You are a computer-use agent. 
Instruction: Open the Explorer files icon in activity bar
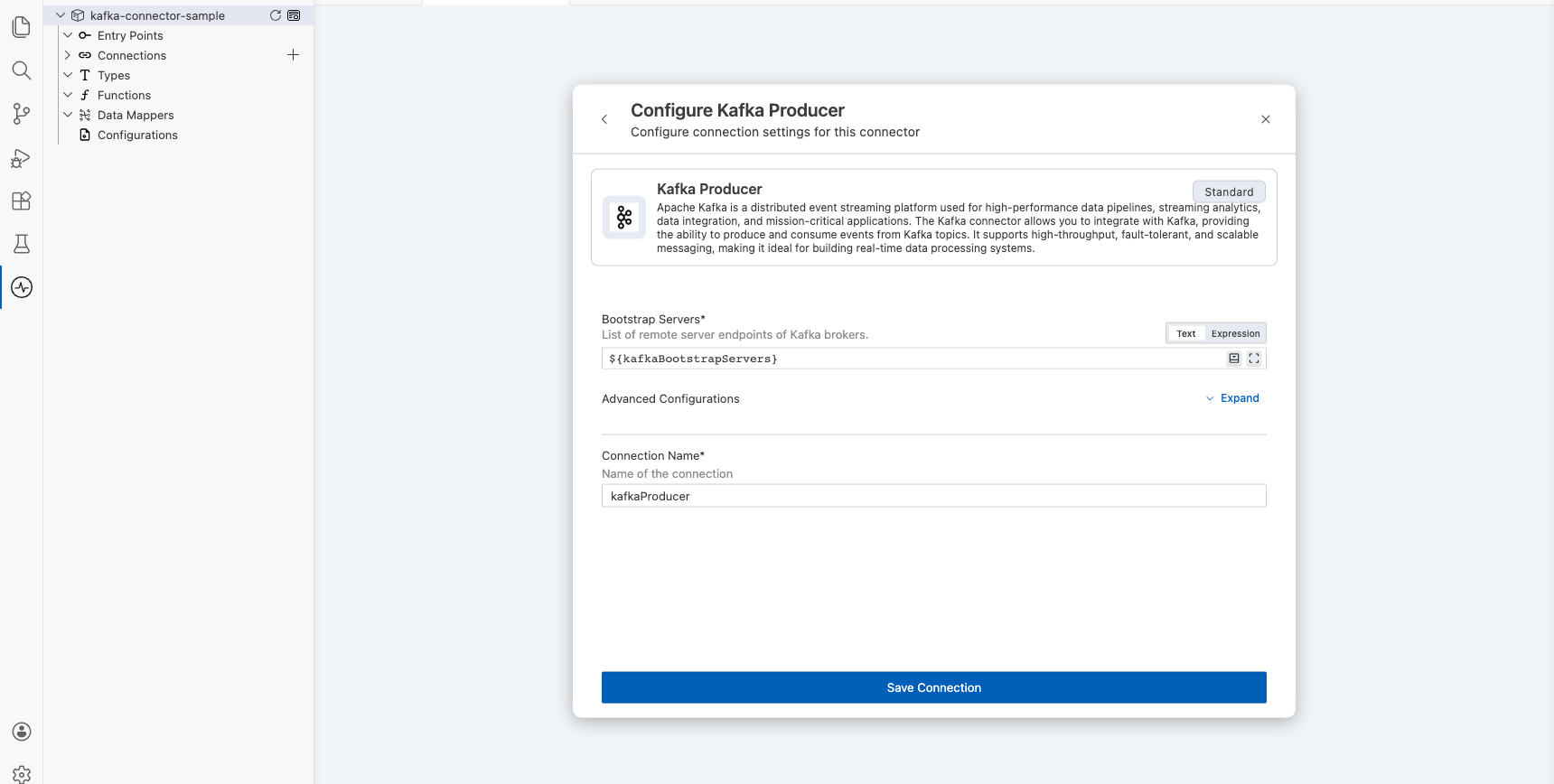click(x=22, y=27)
